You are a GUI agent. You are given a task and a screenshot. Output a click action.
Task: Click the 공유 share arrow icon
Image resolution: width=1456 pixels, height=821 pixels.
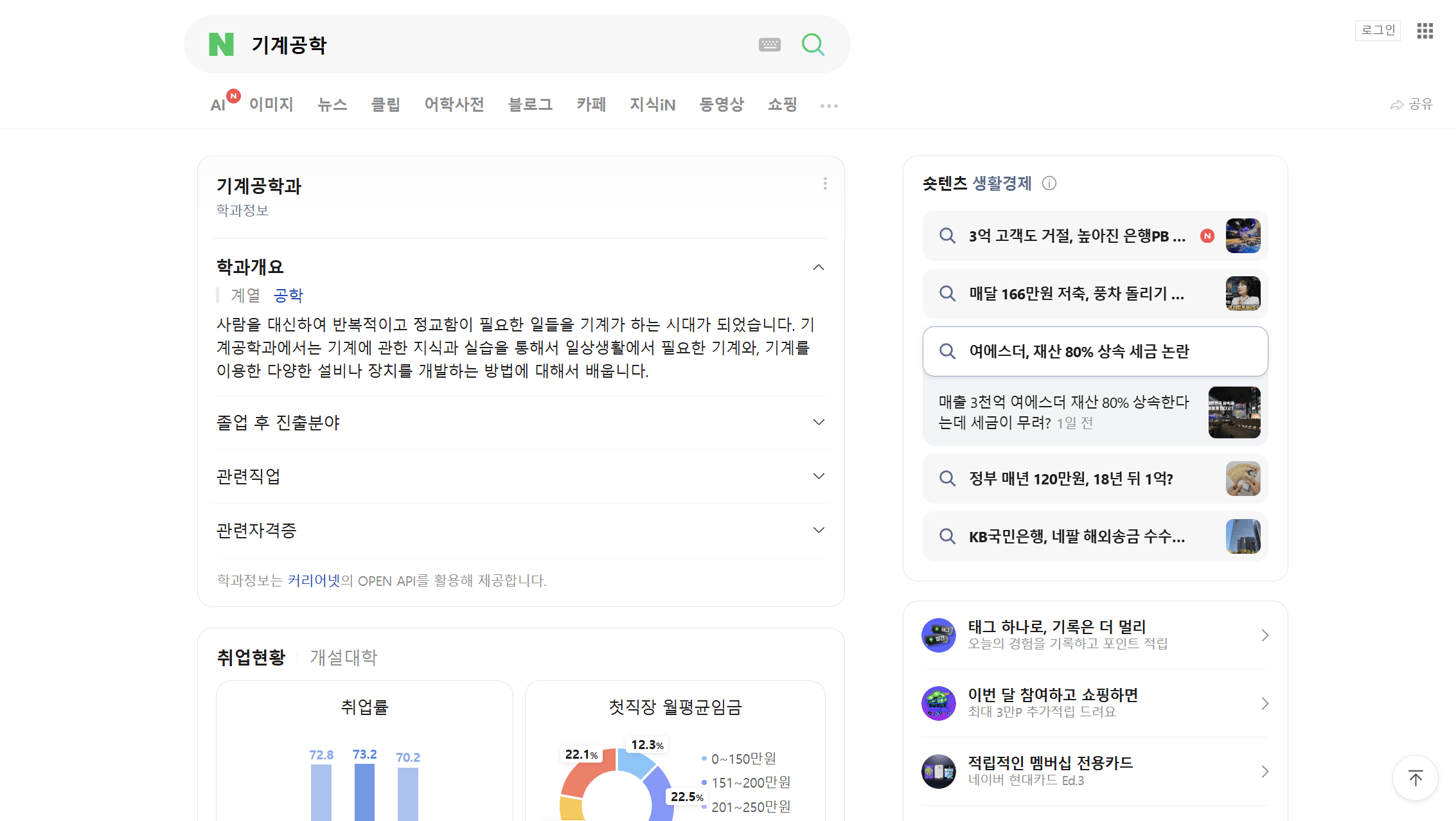pyautogui.click(x=1397, y=104)
